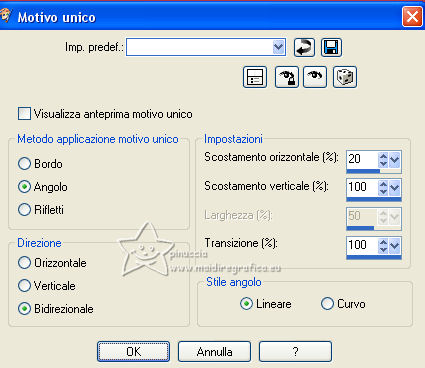Click the OK button
This screenshot has width=425, height=368.
click(133, 351)
